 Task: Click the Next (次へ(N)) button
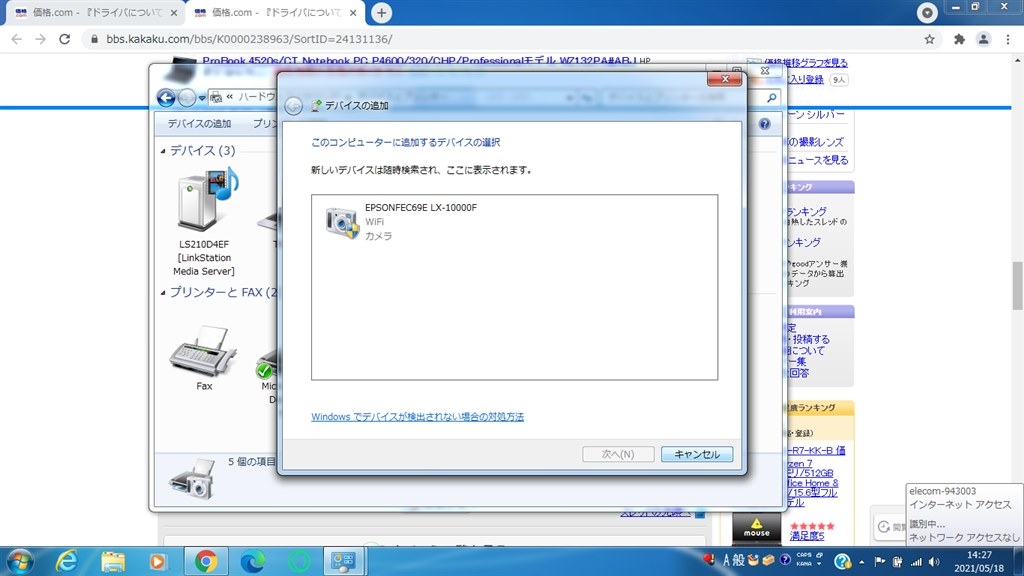[x=618, y=454]
